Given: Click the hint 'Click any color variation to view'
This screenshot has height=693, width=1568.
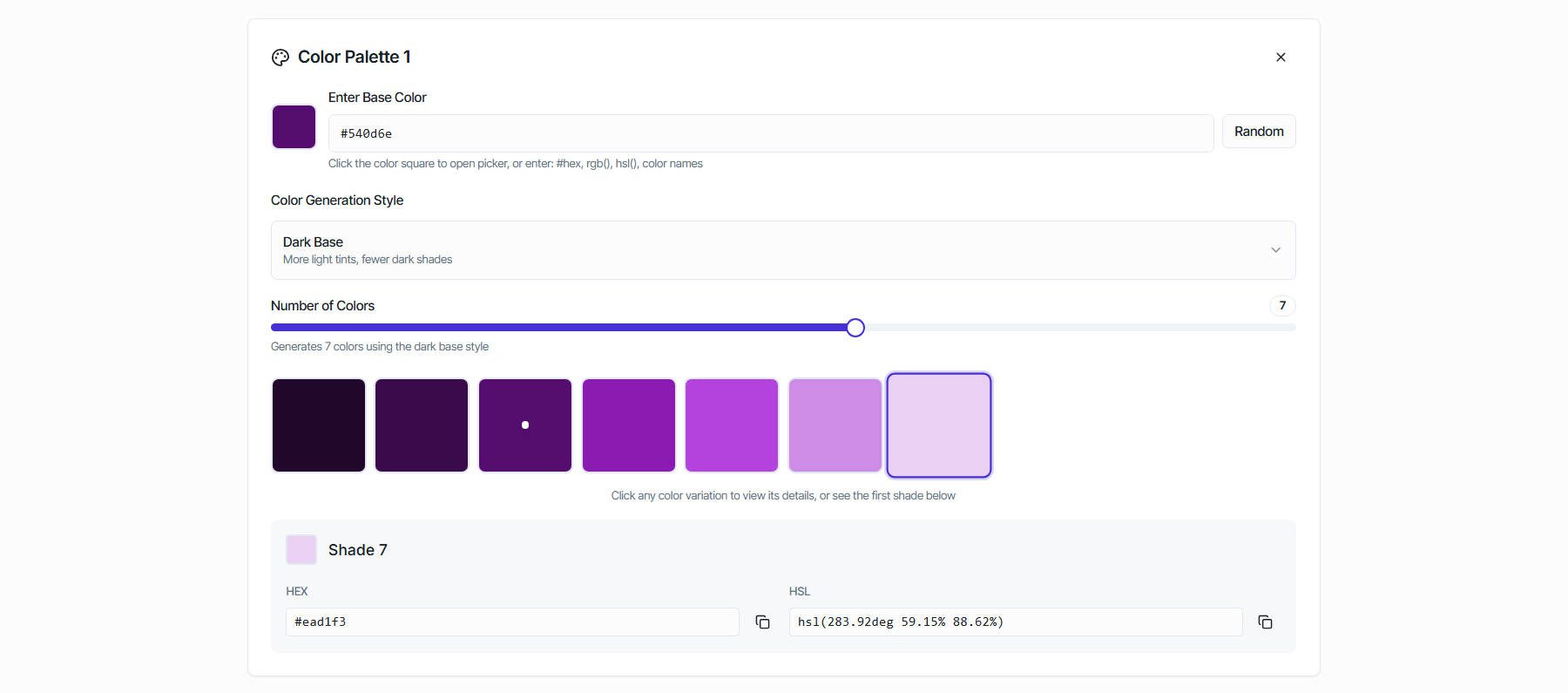Looking at the screenshot, I should [783, 496].
